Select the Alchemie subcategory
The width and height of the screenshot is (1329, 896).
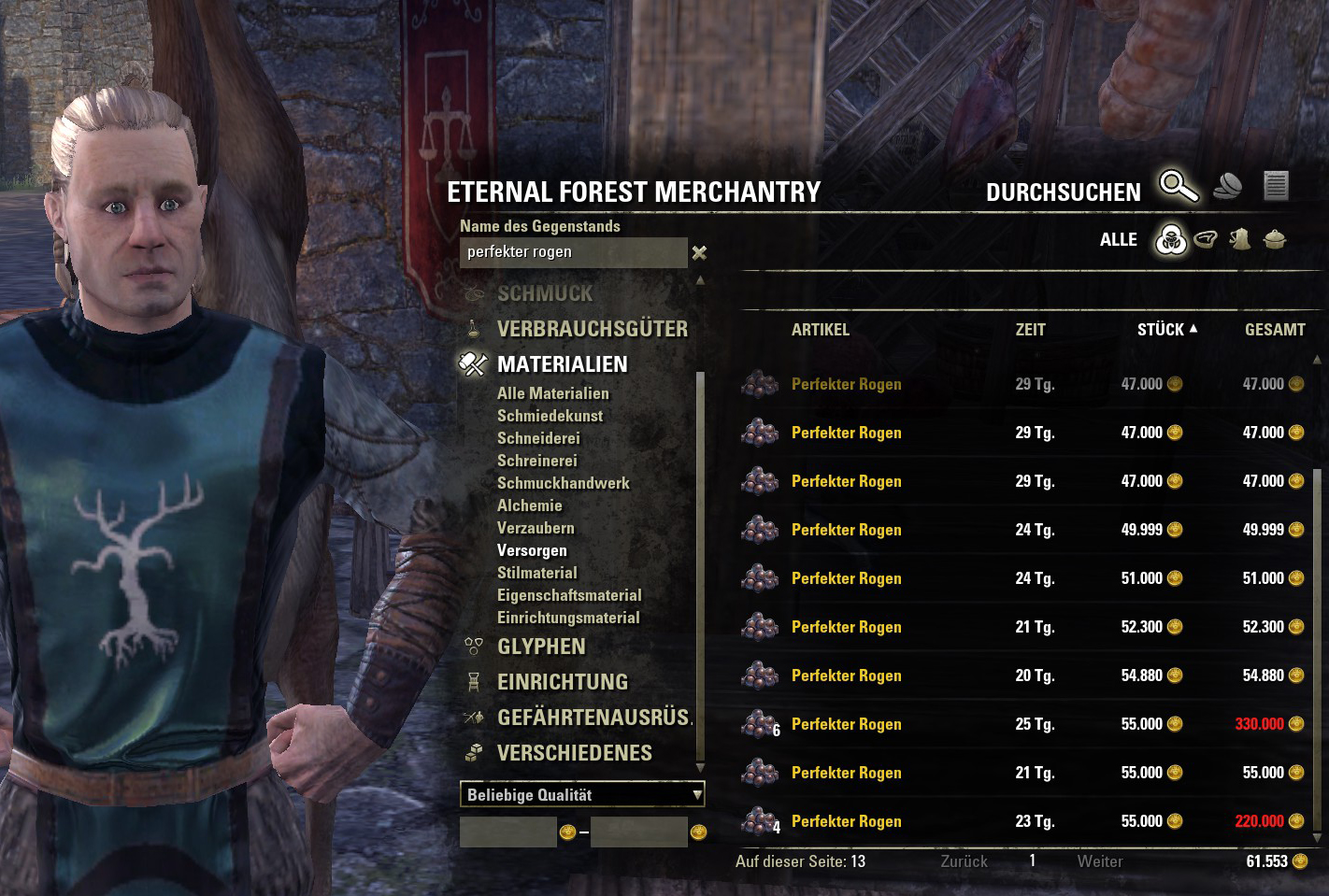(x=530, y=505)
